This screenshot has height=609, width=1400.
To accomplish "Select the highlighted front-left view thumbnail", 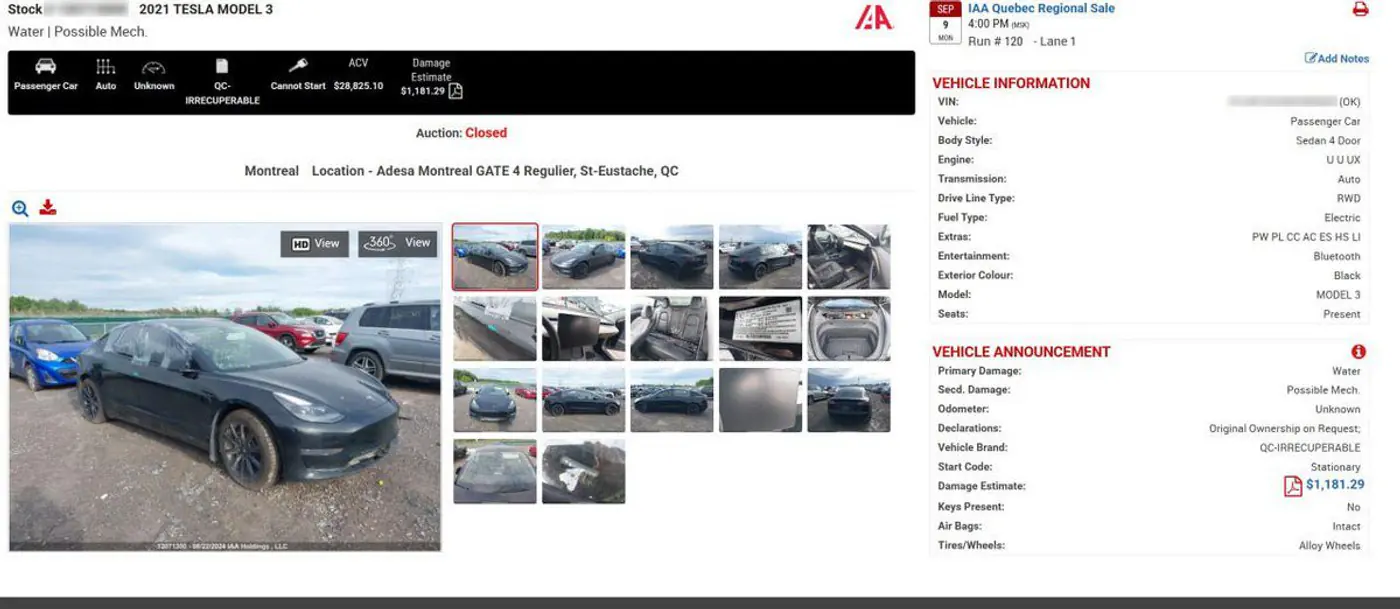I will pyautogui.click(x=495, y=257).
